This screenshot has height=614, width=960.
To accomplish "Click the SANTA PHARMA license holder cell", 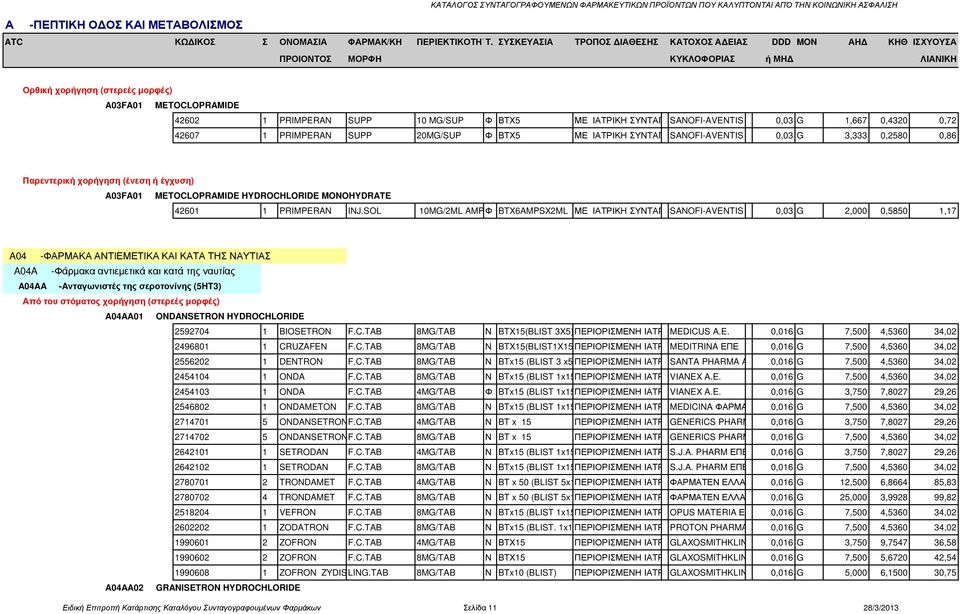I will (x=707, y=361).
